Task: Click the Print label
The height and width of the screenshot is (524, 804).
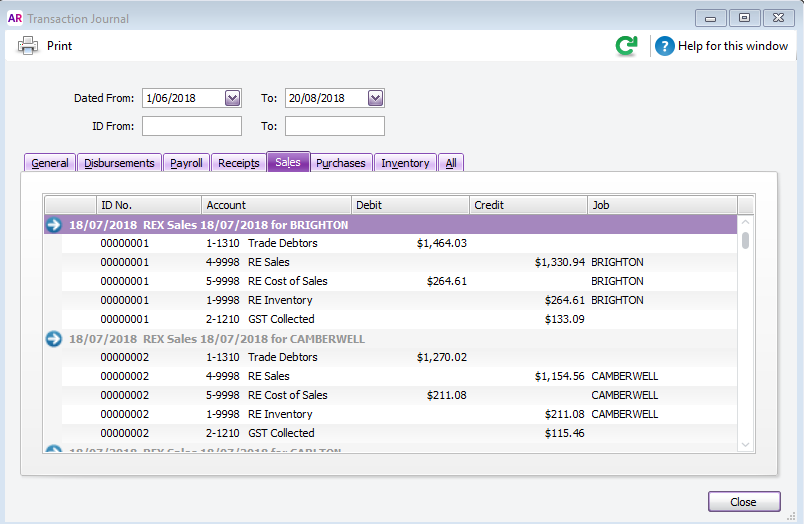Action: (x=59, y=46)
